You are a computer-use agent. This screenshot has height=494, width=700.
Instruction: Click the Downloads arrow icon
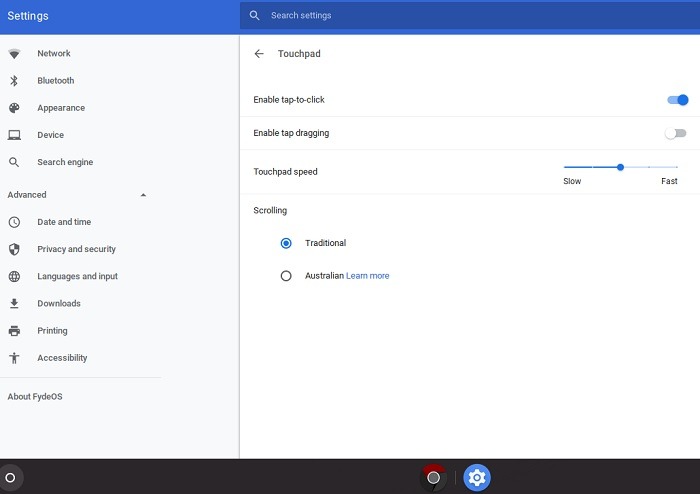(x=14, y=303)
